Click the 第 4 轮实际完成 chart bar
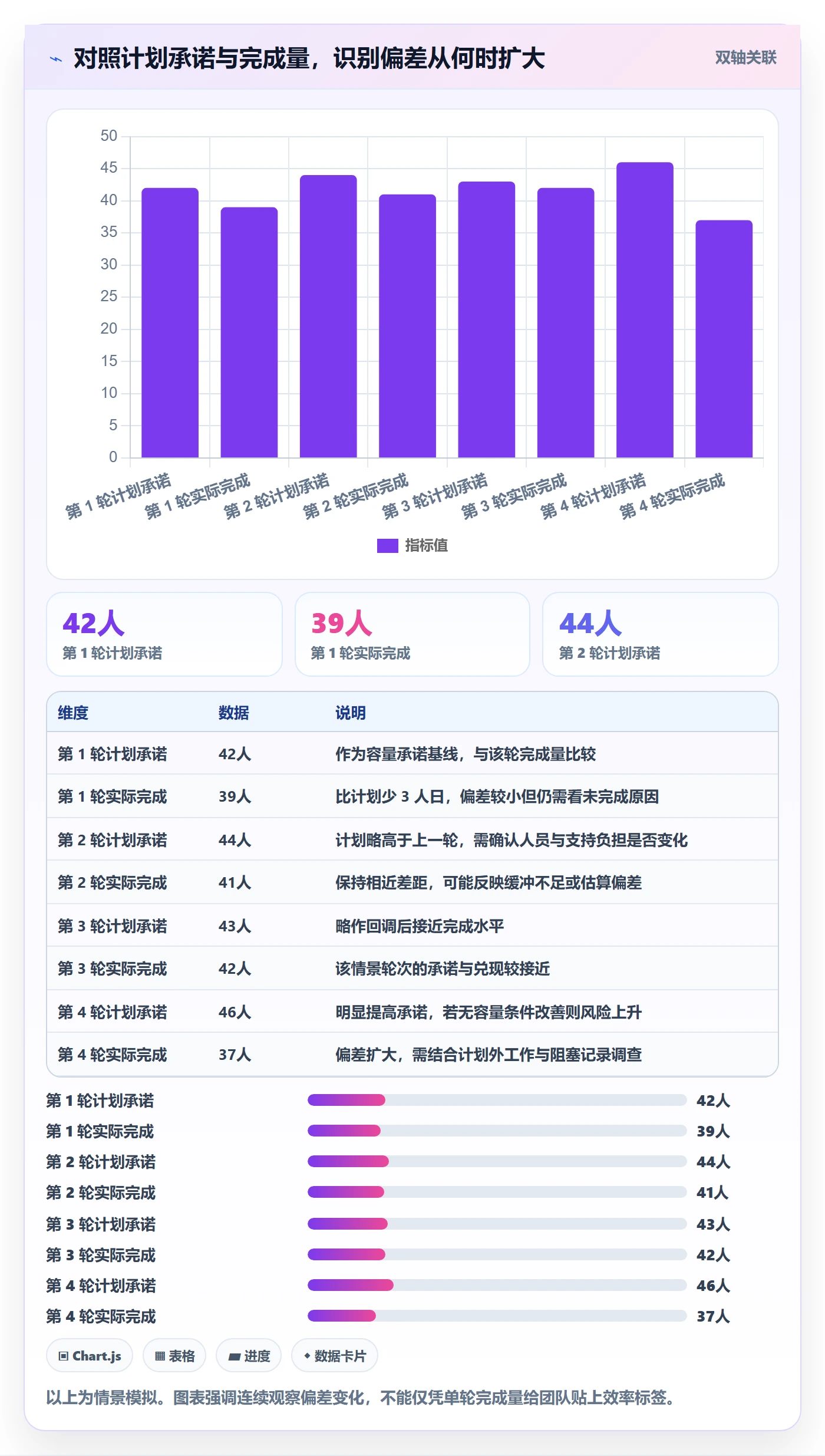Image resolution: width=825 pixels, height=1456 pixels. tap(724, 339)
